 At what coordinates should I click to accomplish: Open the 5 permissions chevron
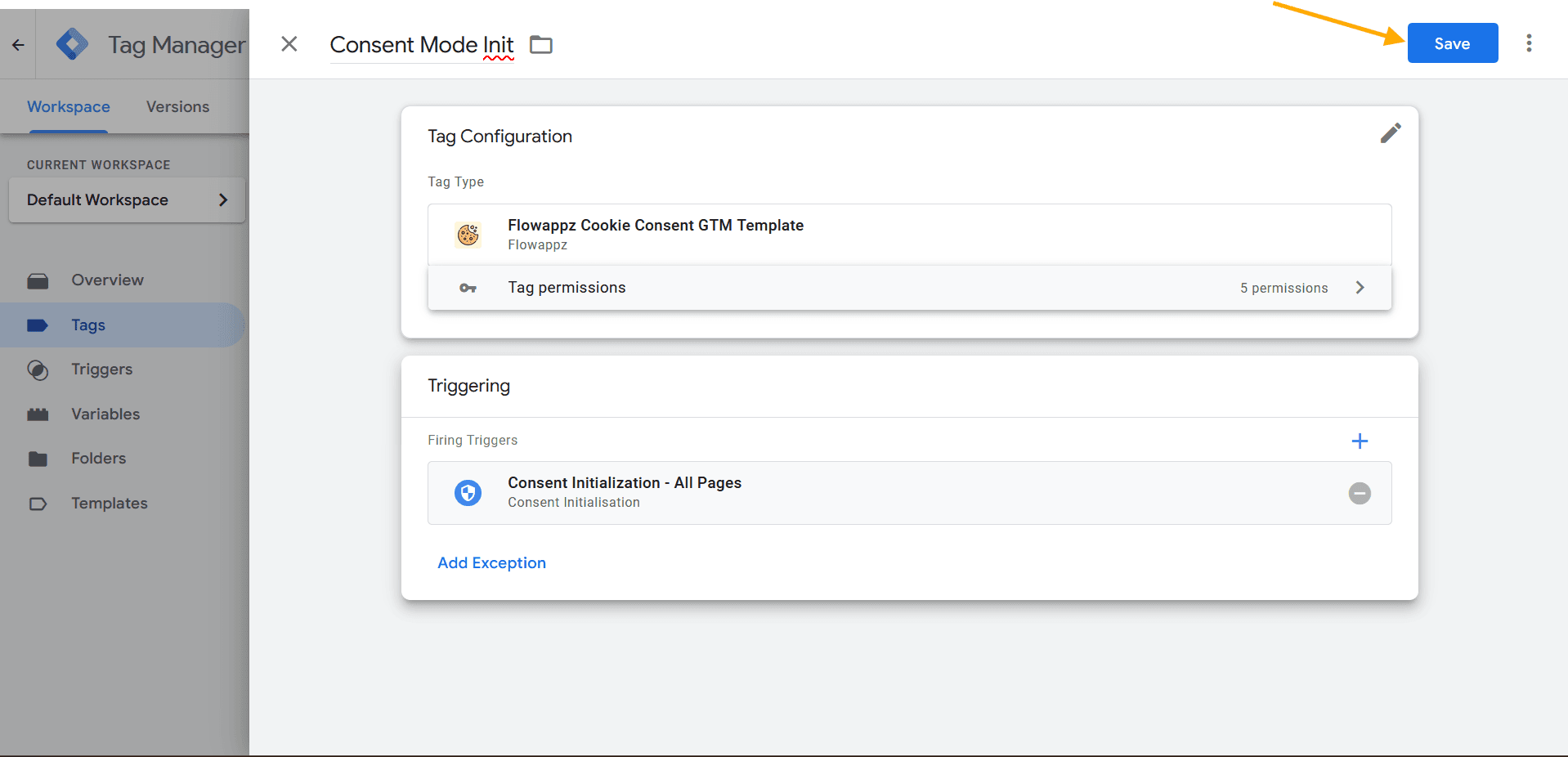[1360, 288]
